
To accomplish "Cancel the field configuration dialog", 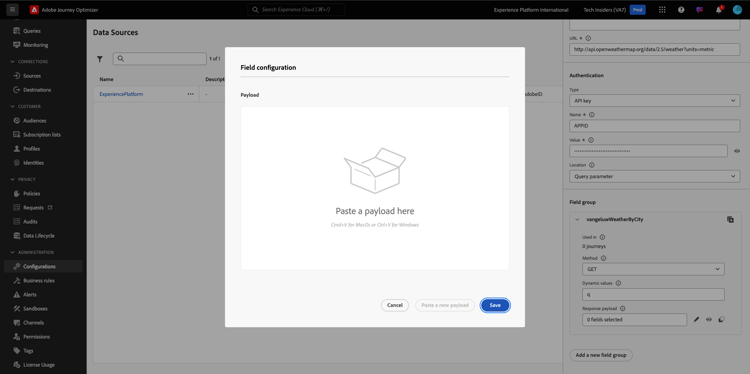I will click(x=395, y=305).
